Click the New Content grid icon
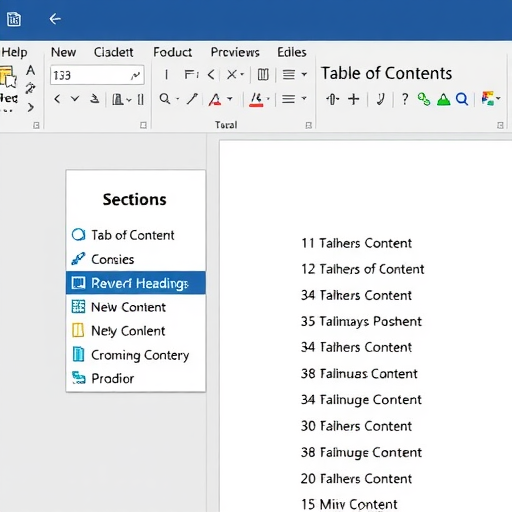Screen dimensions: 512x512 click(x=78, y=306)
